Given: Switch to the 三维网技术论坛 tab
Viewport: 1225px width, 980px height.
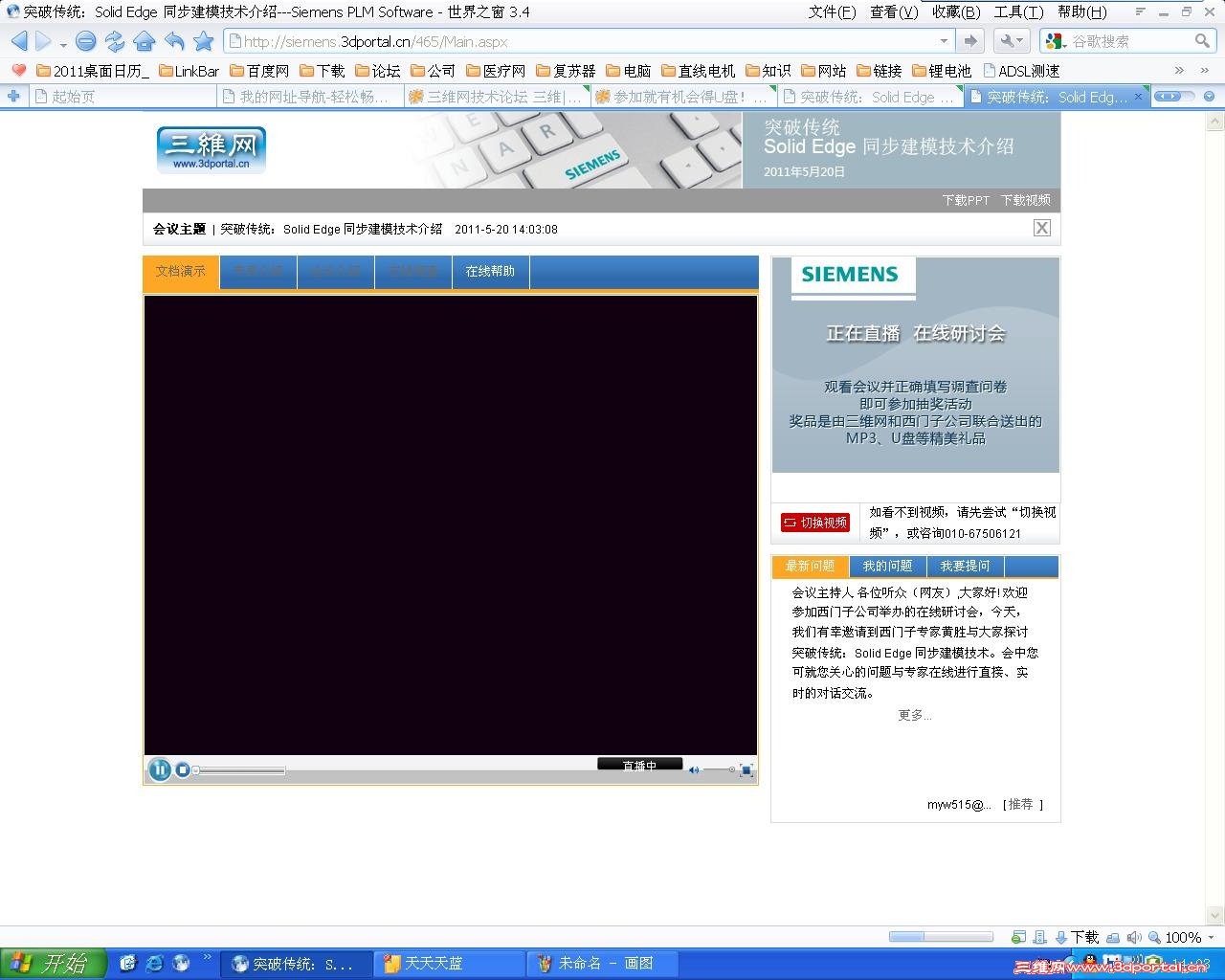Looking at the screenshot, I should click(x=496, y=97).
